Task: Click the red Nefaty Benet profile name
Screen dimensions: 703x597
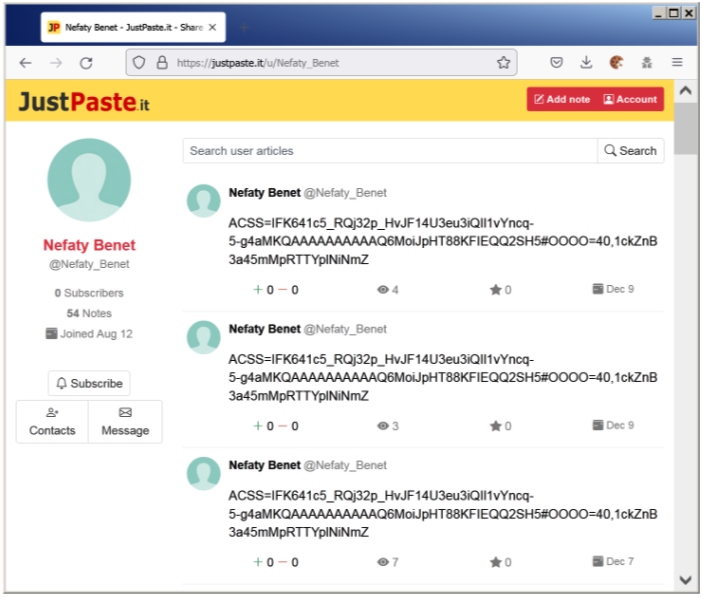Action: [89, 245]
